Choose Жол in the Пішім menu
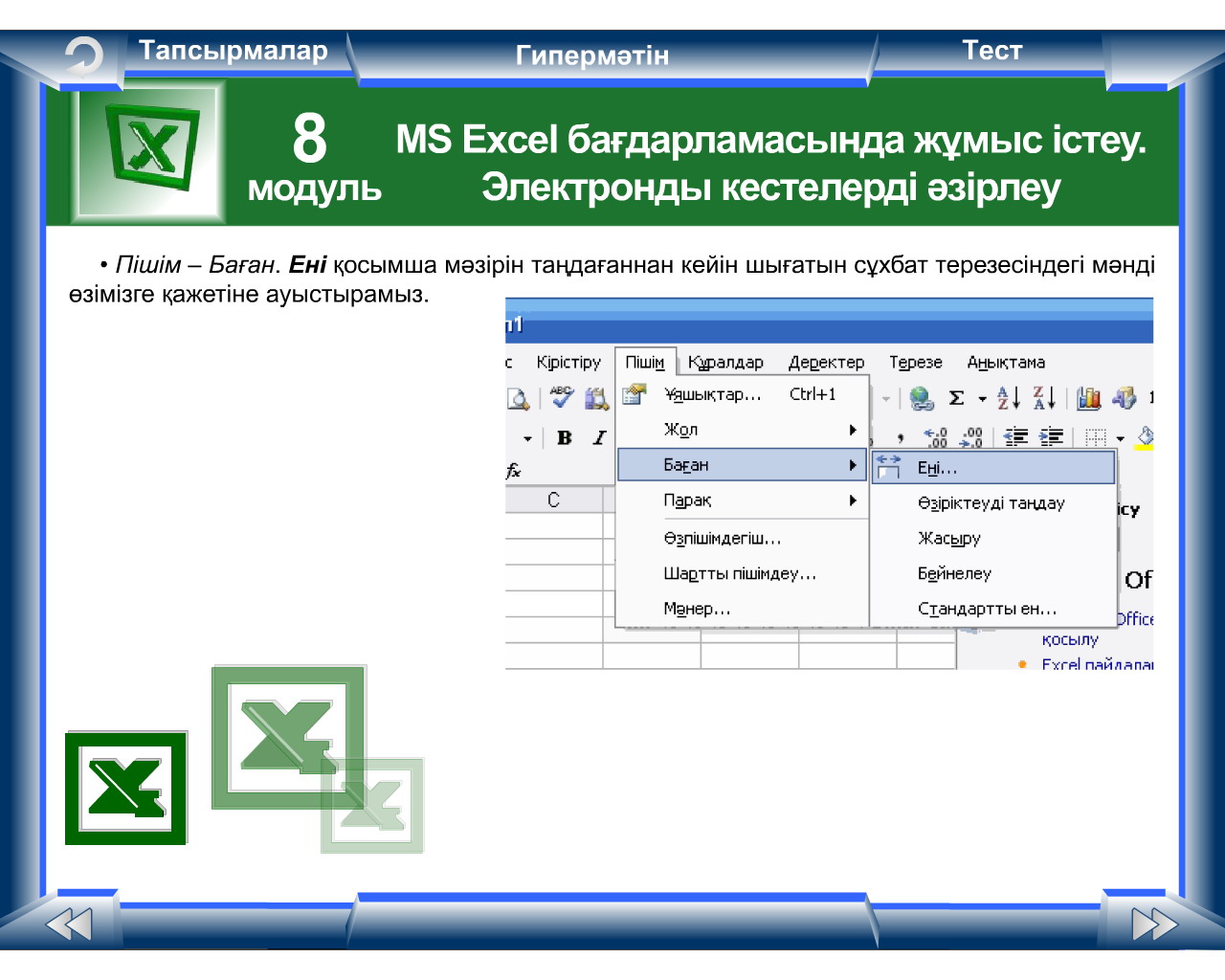 (743, 430)
